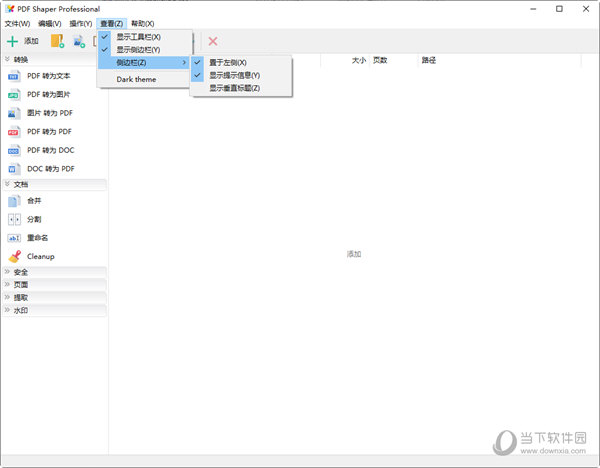Click the Cleanup broom icon
Image resolution: width=600 pixels, height=468 pixels.
point(15,256)
